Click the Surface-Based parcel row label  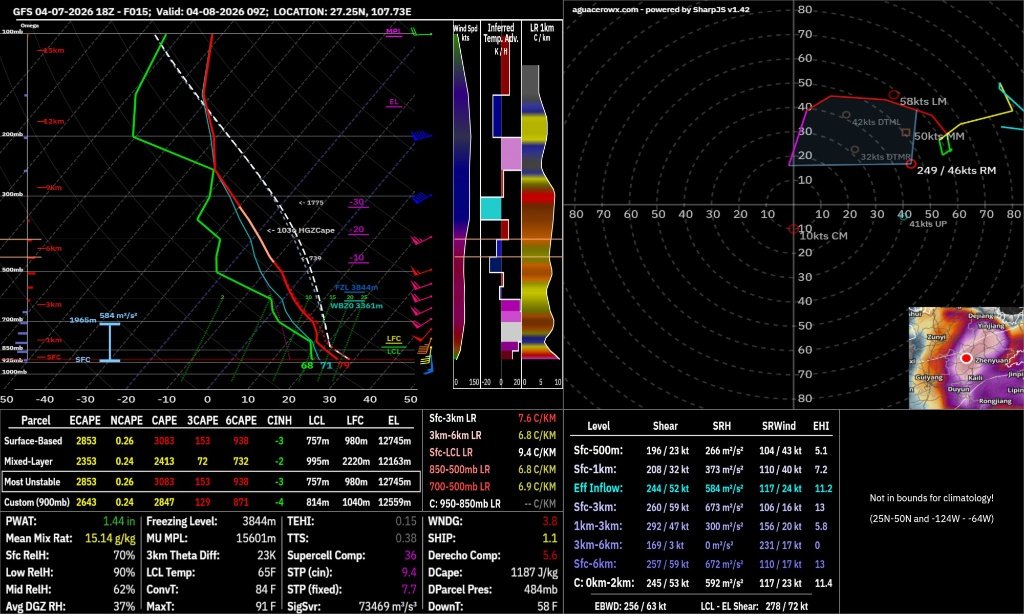click(x=33, y=441)
